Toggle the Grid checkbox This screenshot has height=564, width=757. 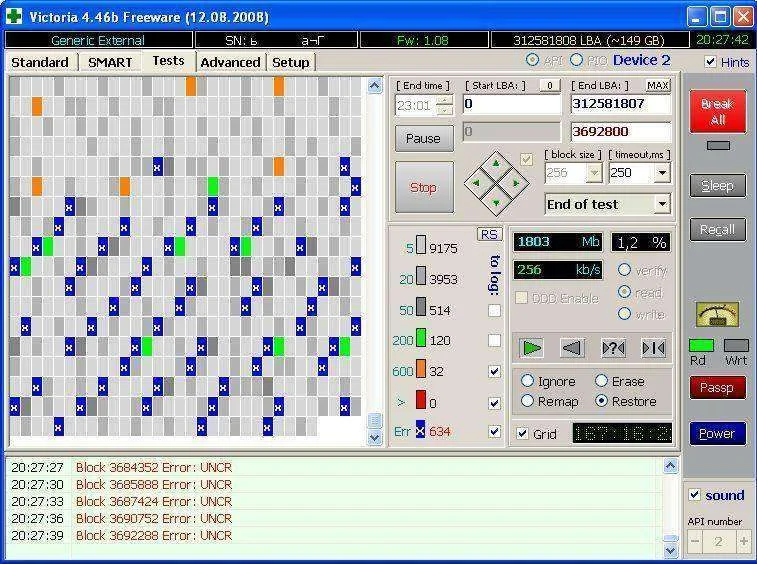[522, 434]
